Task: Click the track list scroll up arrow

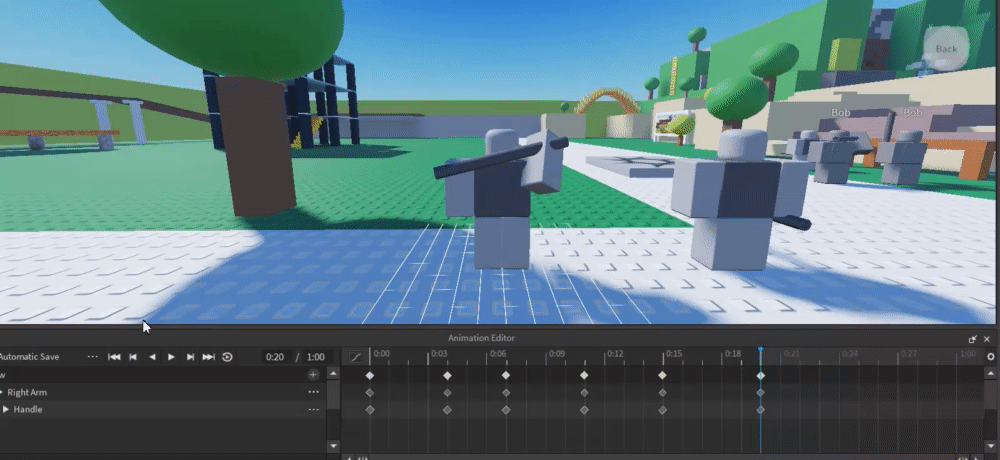Action: [x=334, y=373]
